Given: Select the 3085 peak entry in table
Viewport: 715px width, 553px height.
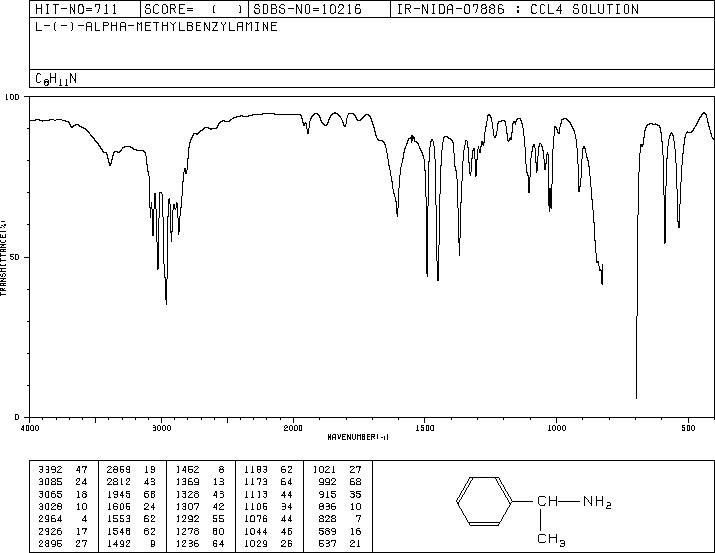Looking at the screenshot, I should coord(63,482).
